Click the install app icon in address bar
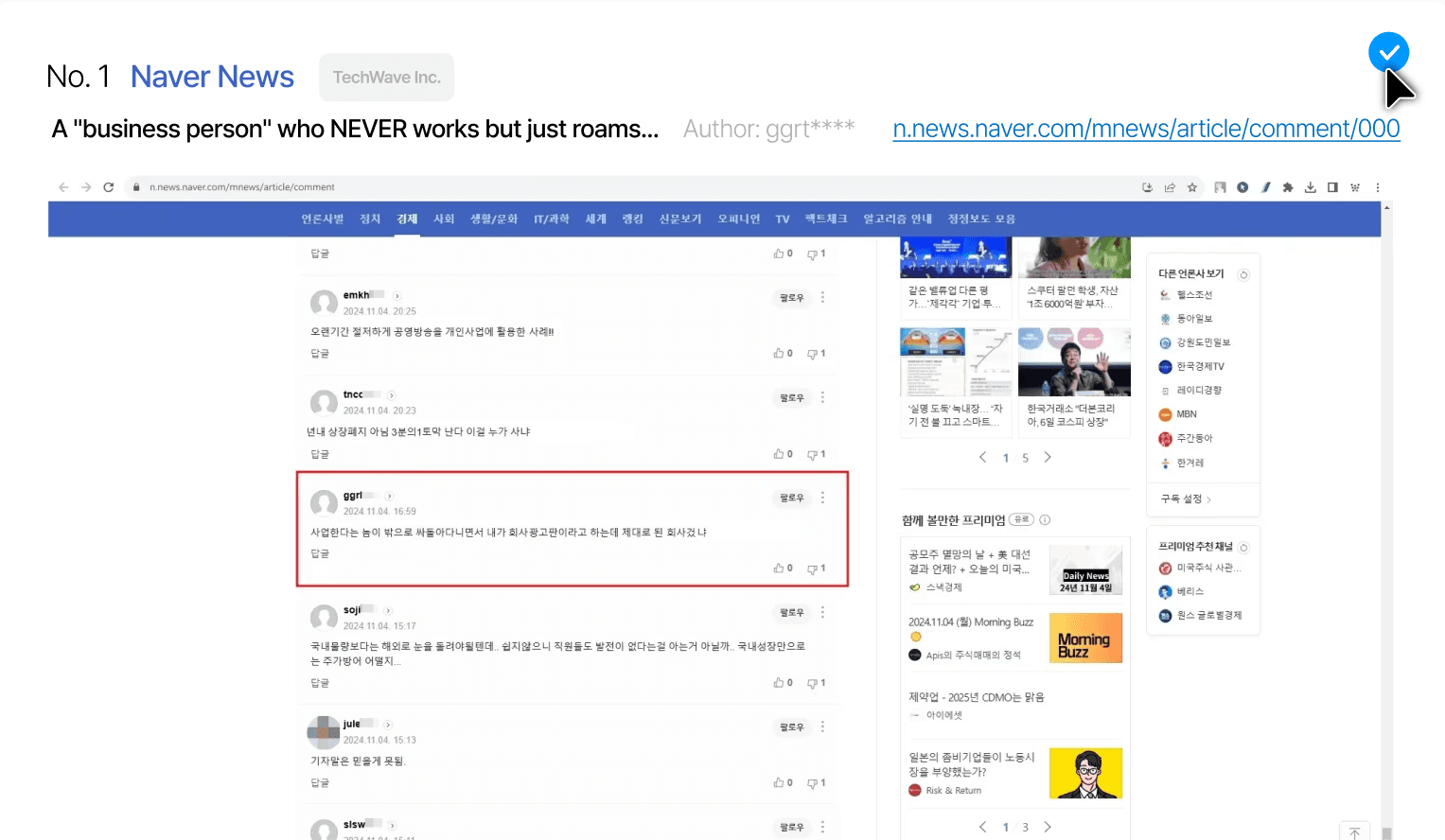Viewport: 1445px width, 840px height. pyautogui.click(x=1147, y=187)
